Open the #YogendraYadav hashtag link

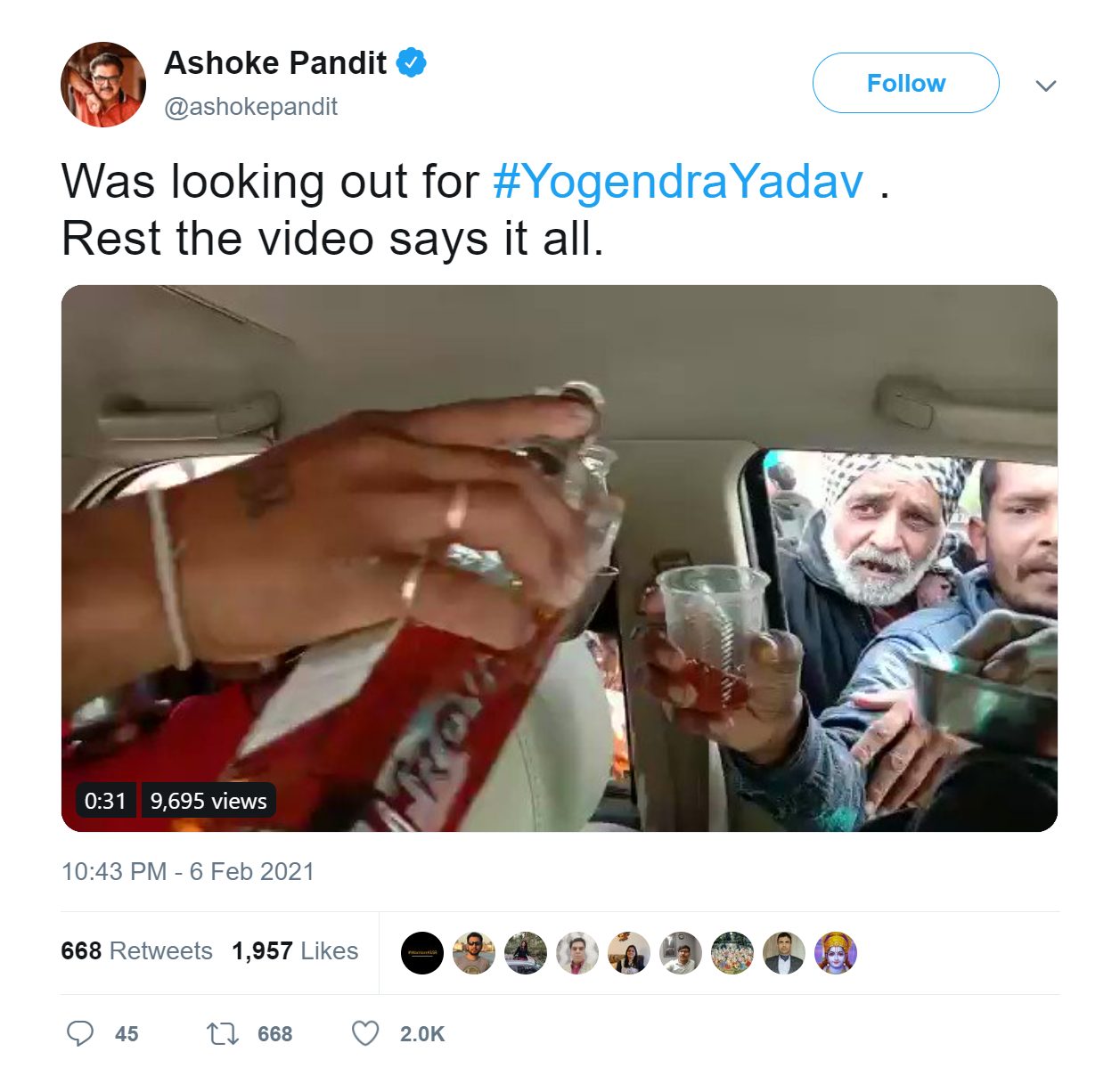(x=678, y=181)
